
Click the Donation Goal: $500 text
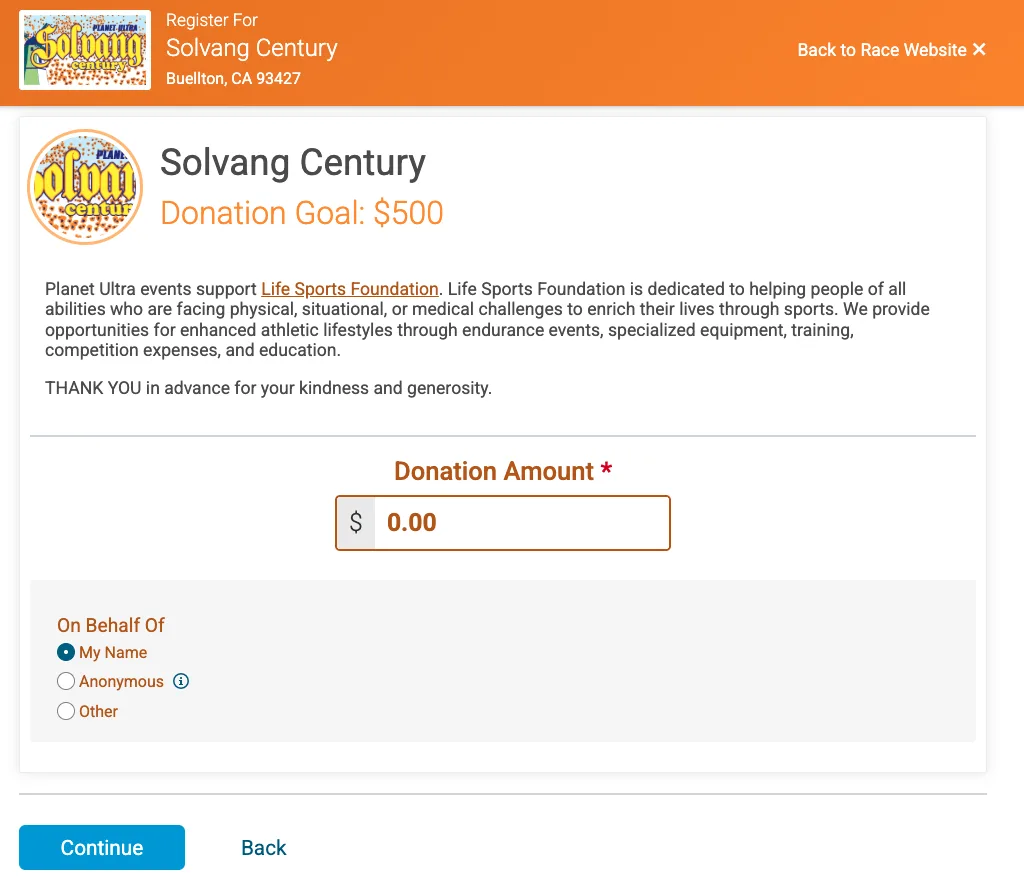point(301,213)
